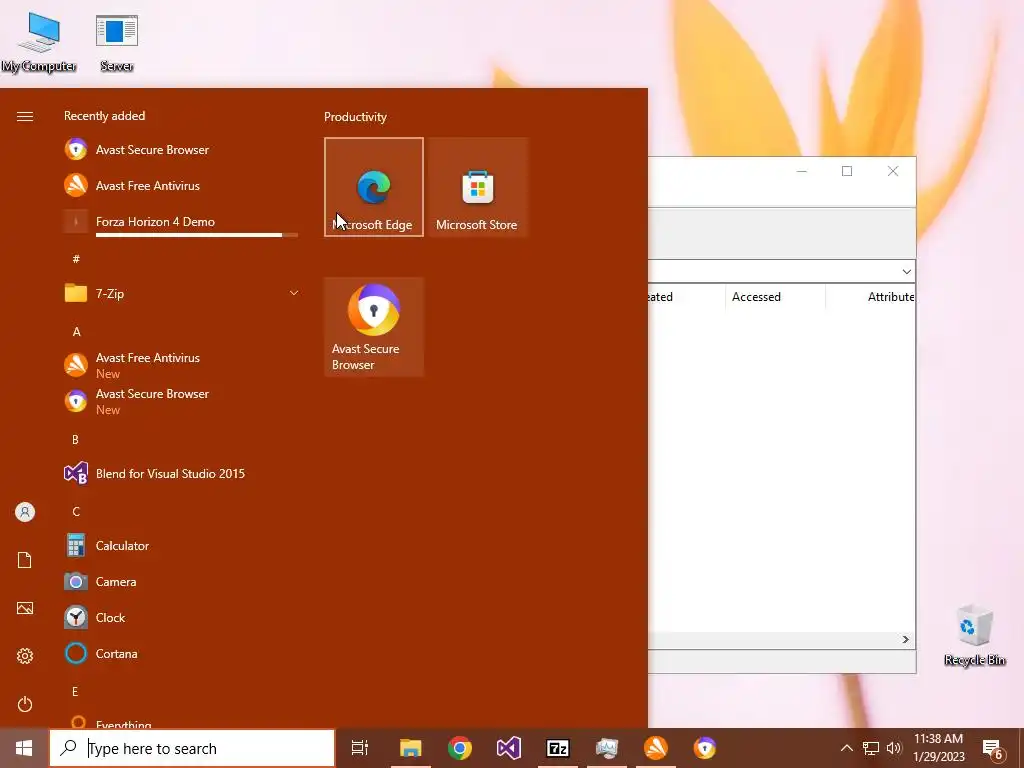Image resolution: width=1024 pixels, height=768 pixels.
Task: Click the letter E section header
Action: tap(75, 691)
